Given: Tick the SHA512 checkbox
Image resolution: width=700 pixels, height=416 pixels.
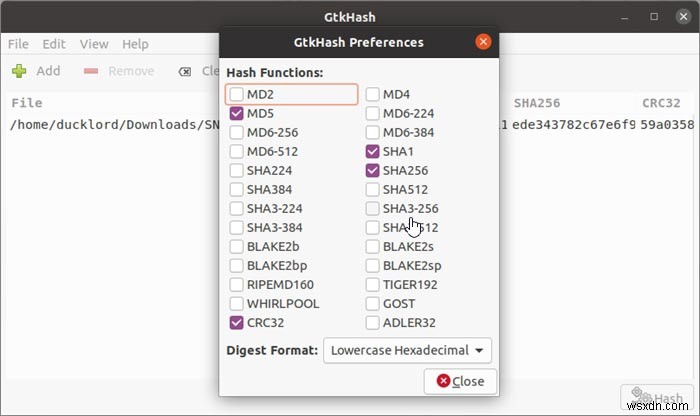Looking at the screenshot, I should [x=372, y=189].
